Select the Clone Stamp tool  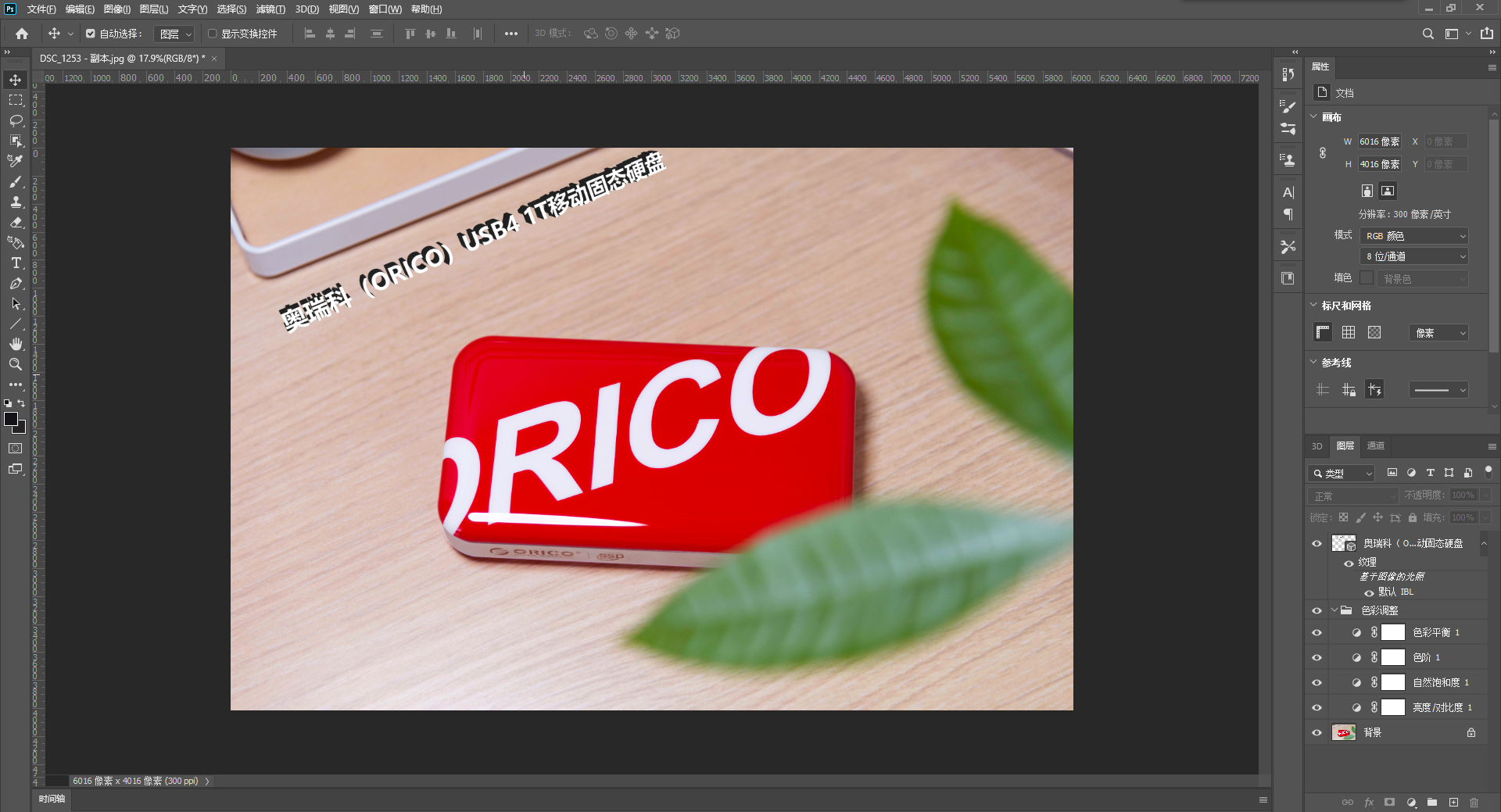pyautogui.click(x=16, y=202)
